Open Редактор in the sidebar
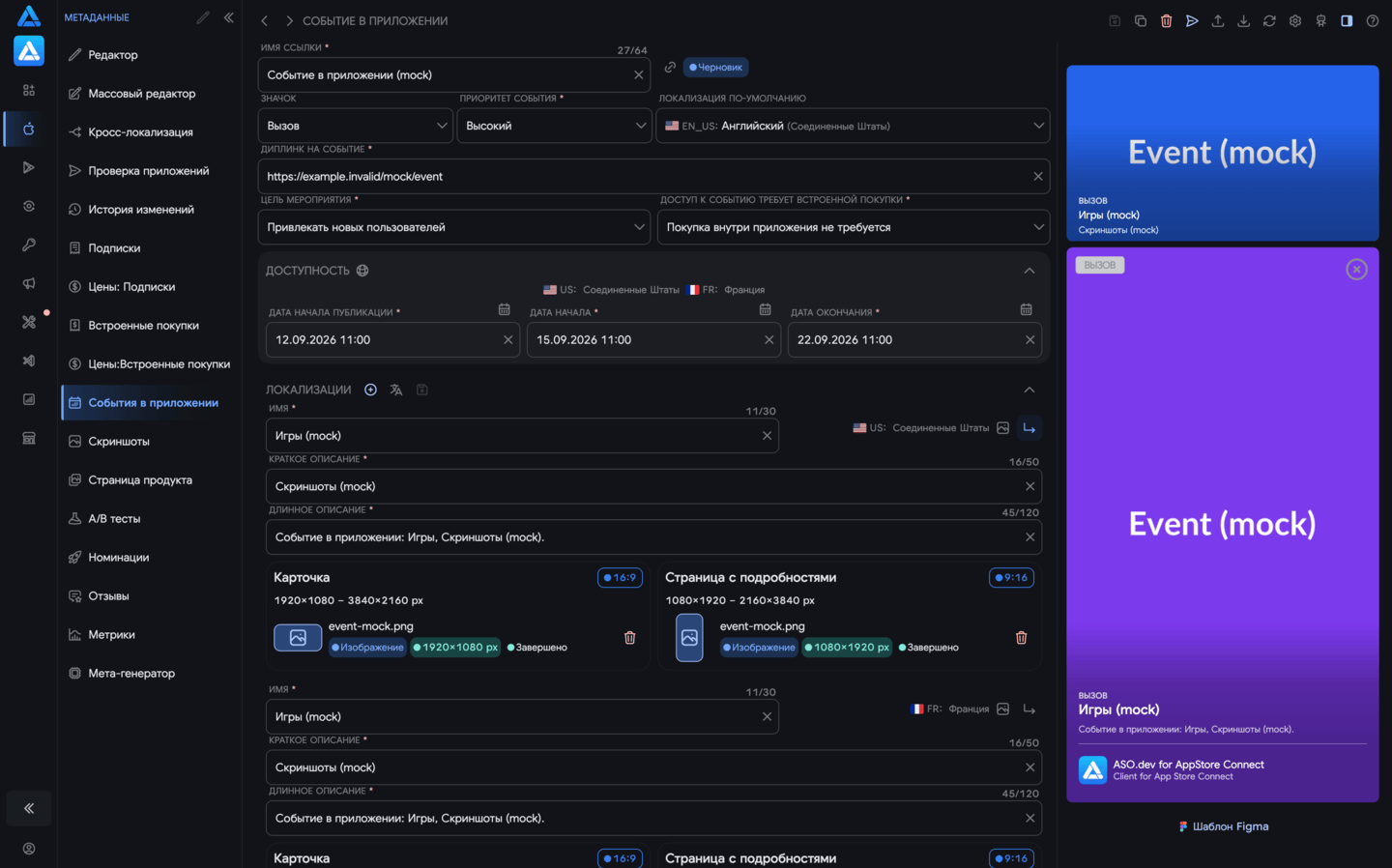 149,55
